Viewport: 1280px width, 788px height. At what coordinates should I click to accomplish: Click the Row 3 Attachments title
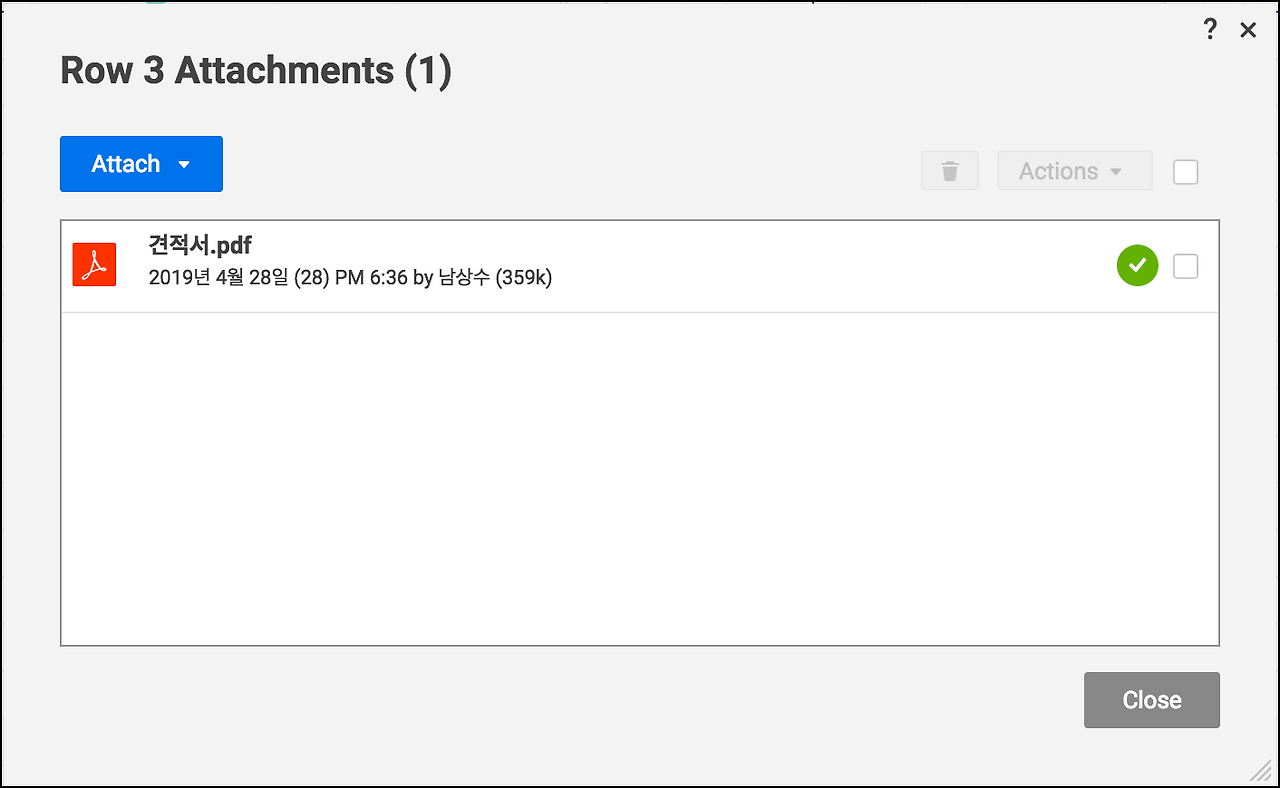(x=226, y=70)
